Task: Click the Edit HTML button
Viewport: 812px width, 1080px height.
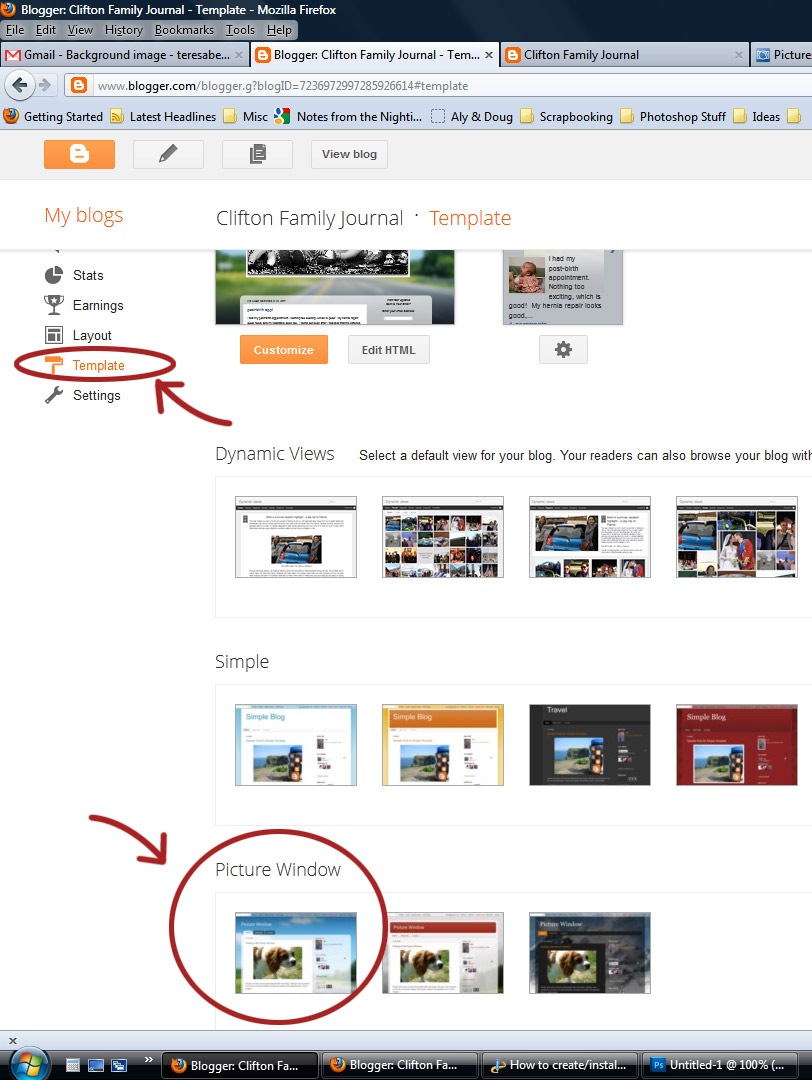Action: click(x=388, y=350)
